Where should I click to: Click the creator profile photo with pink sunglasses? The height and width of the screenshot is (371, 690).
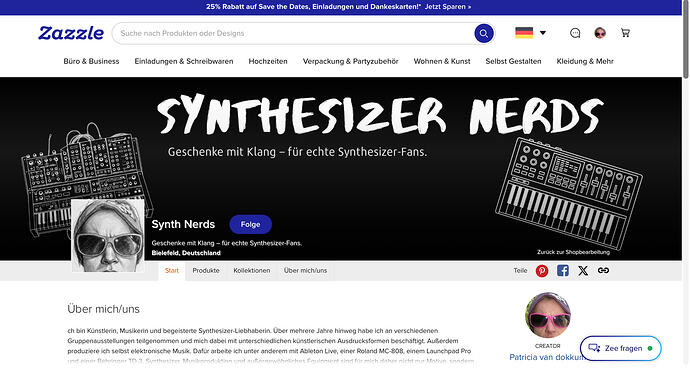click(x=548, y=315)
